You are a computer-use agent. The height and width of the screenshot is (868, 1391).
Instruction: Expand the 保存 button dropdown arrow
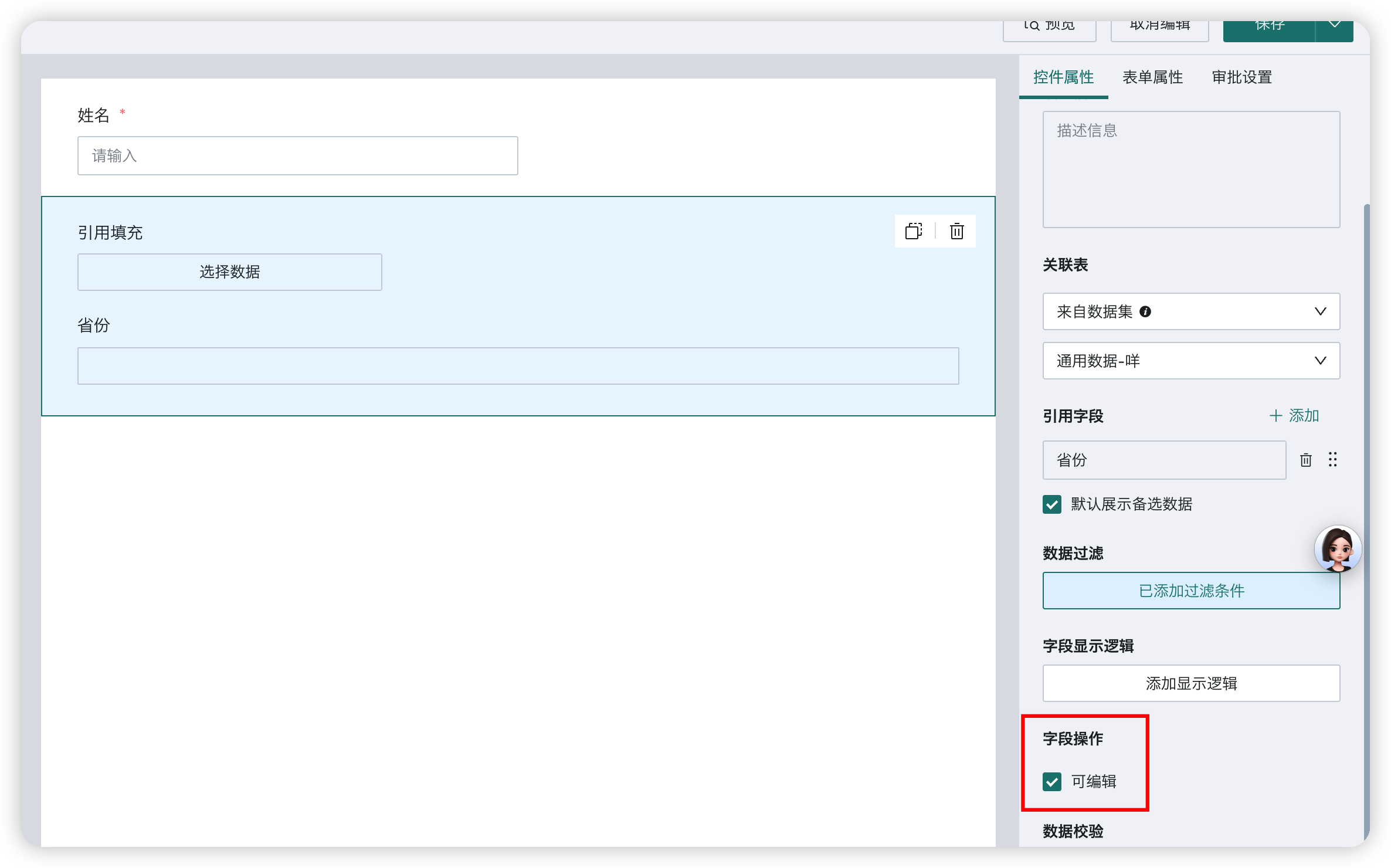(x=1335, y=25)
